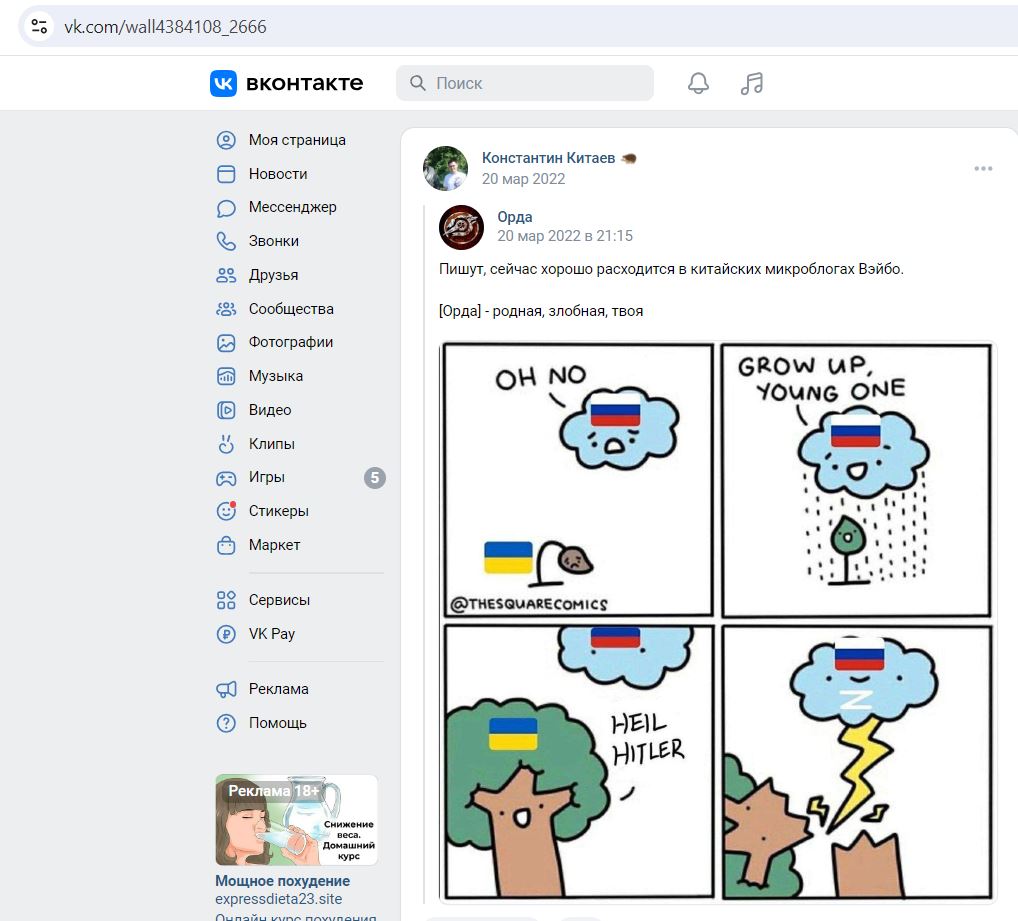Click the browser address bar URL
The width and height of the screenshot is (1018, 921).
[x=165, y=27]
